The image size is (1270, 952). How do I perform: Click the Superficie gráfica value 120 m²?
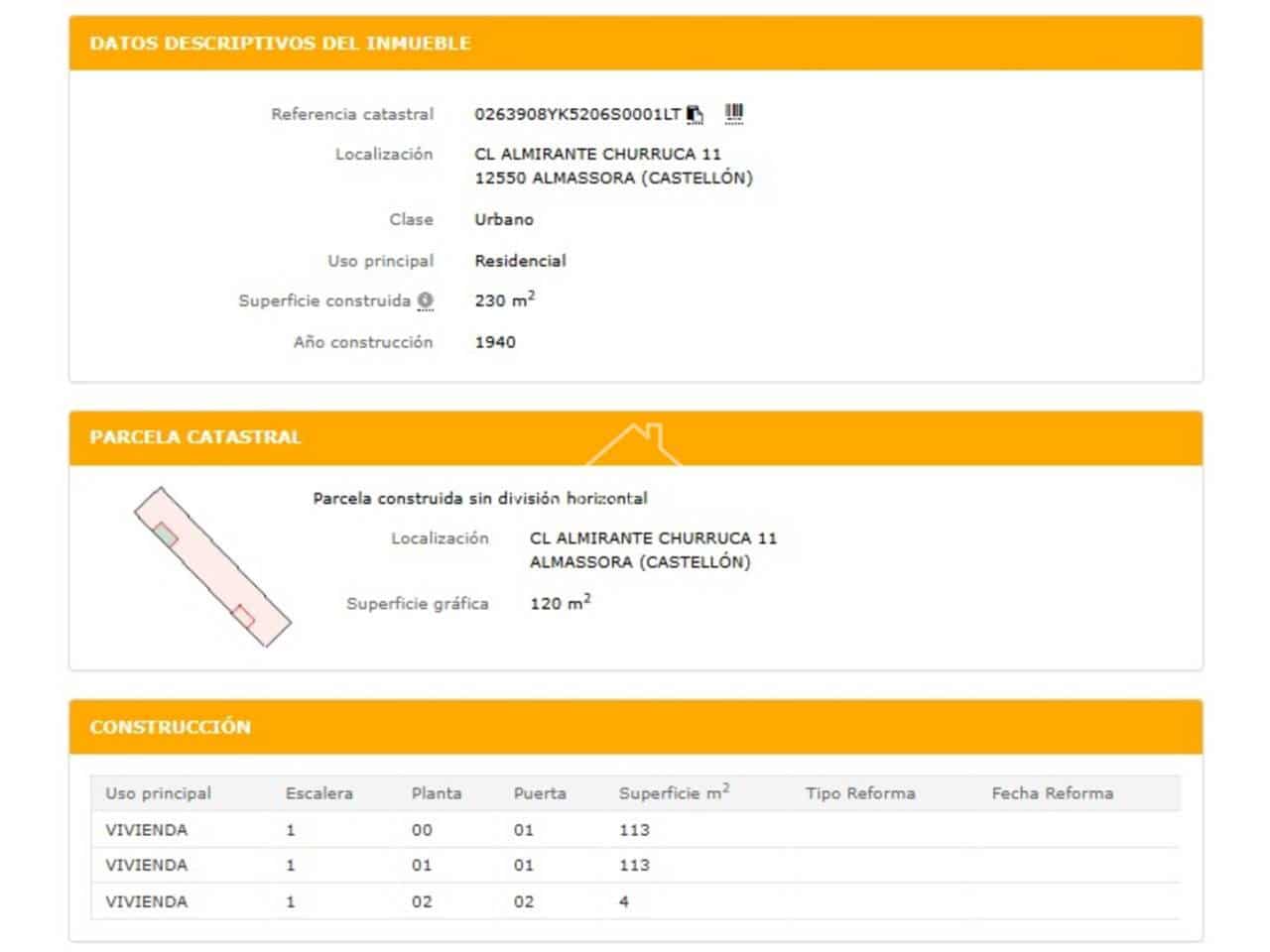[560, 602]
